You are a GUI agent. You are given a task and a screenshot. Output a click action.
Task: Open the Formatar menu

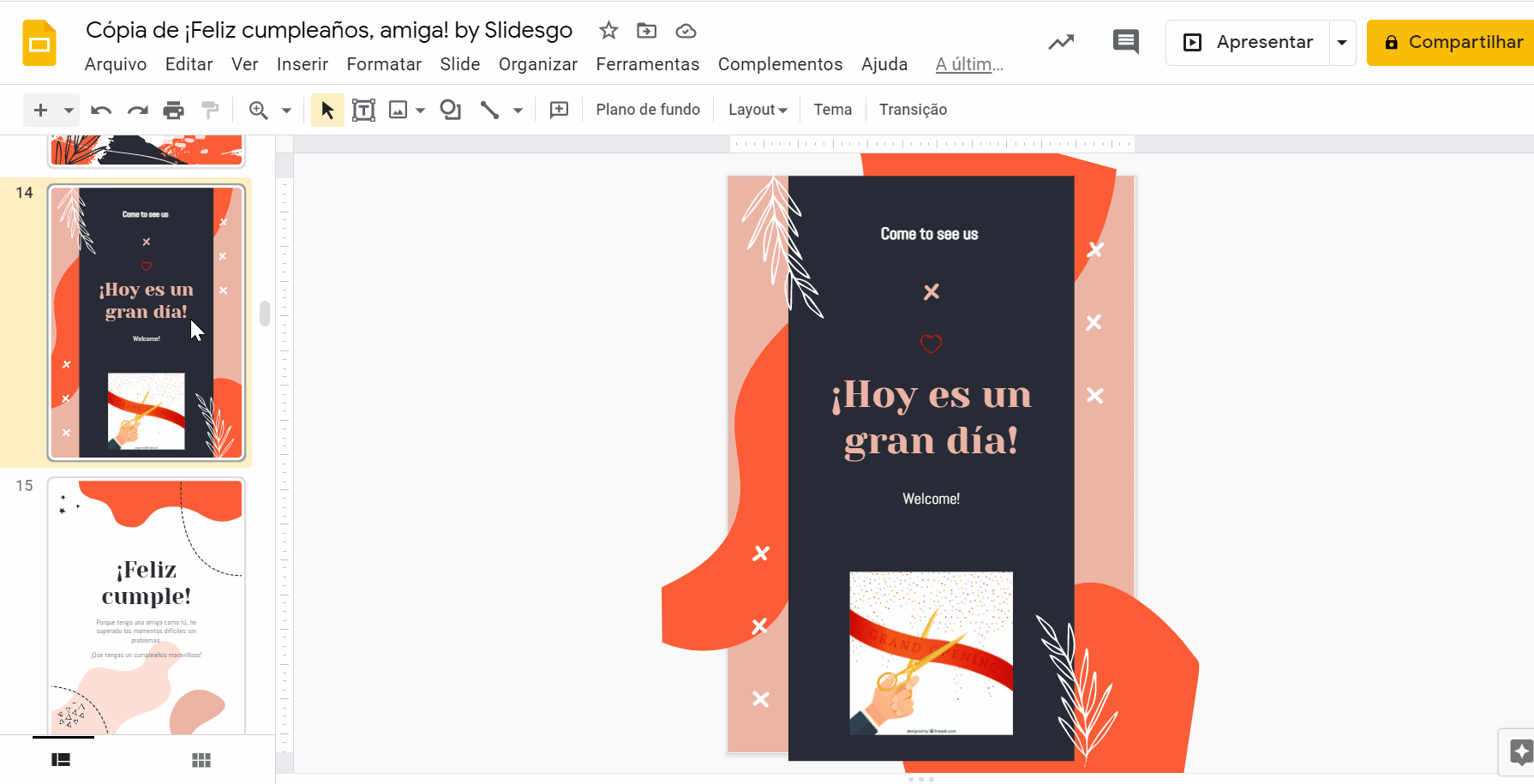pyautogui.click(x=384, y=64)
